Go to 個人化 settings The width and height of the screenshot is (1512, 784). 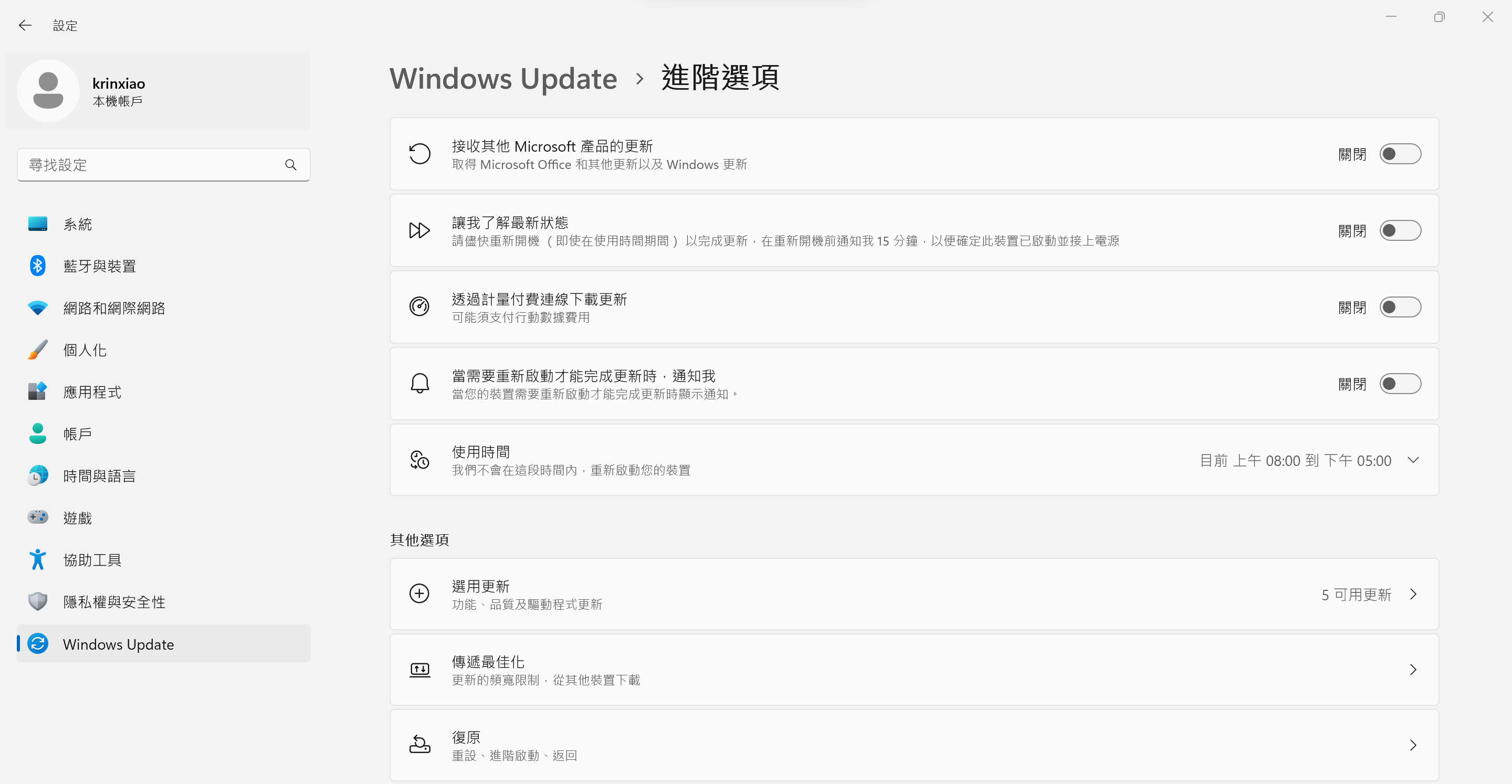pyautogui.click(x=164, y=349)
